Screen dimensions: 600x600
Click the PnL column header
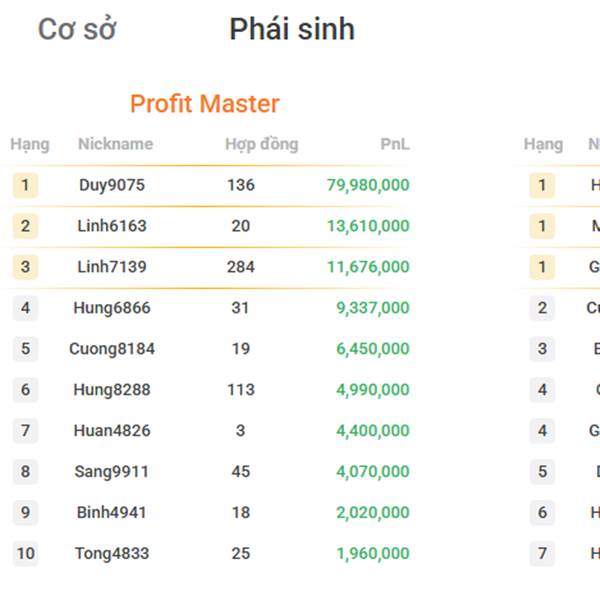click(x=395, y=144)
